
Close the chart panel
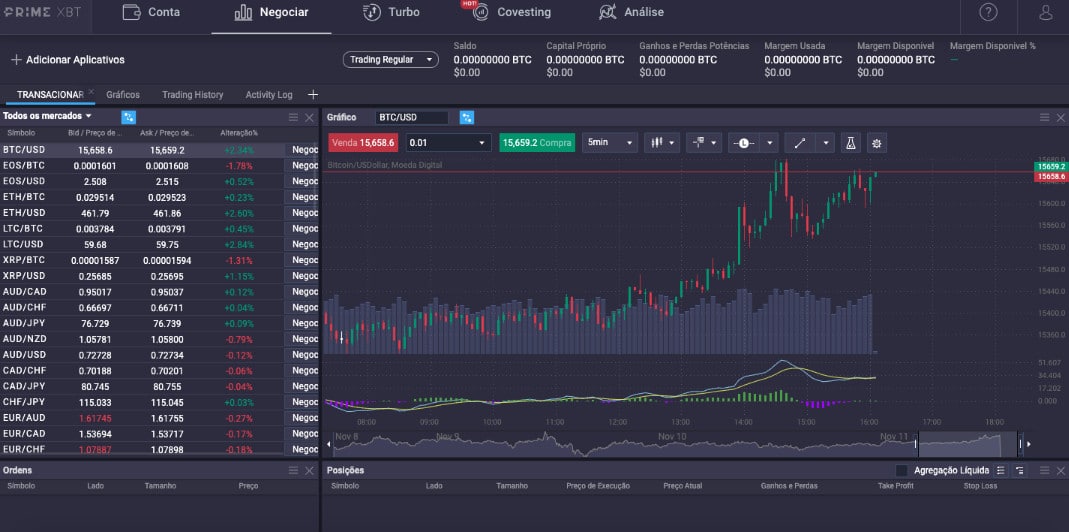(x=1061, y=117)
